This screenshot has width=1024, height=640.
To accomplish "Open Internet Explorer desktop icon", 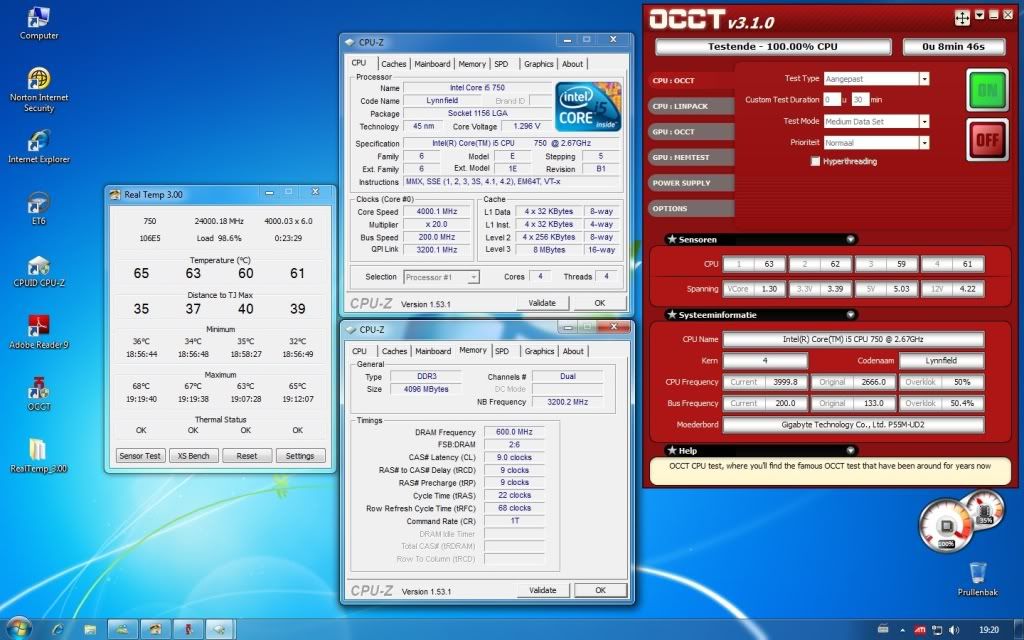I will [x=39, y=146].
